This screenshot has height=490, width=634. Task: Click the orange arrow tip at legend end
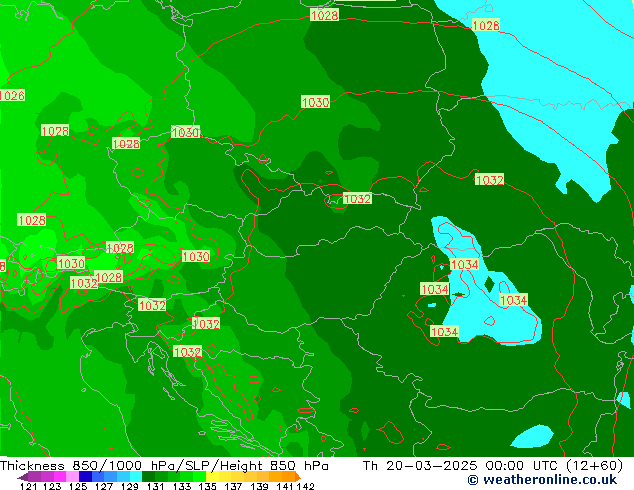[298, 477]
